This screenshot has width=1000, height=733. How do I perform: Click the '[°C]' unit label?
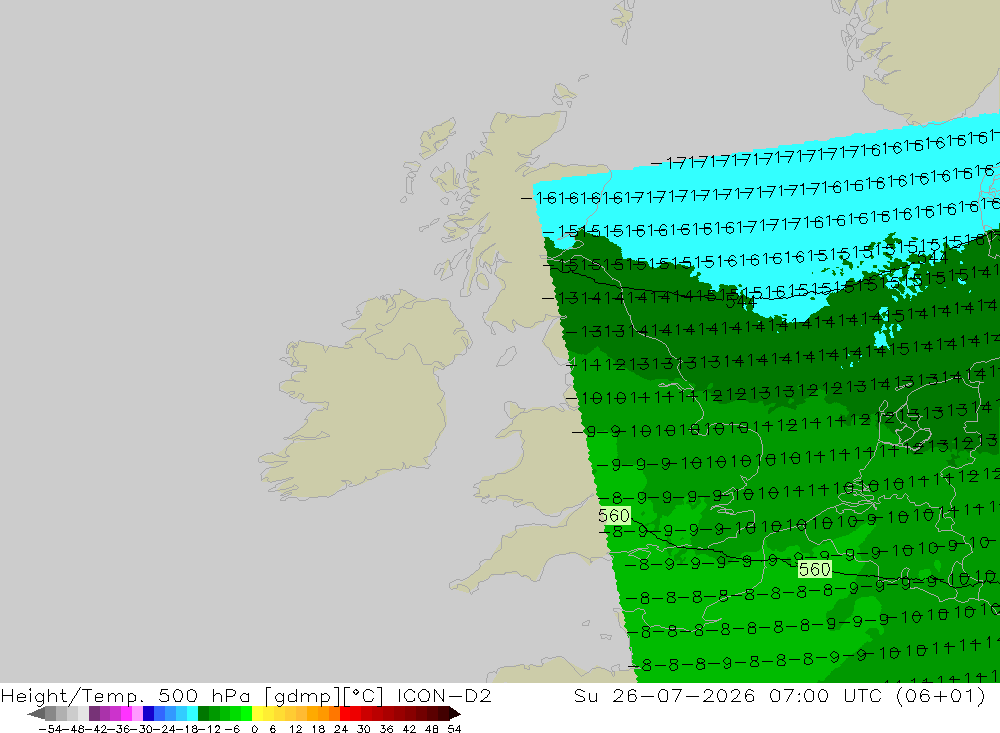(362, 695)
